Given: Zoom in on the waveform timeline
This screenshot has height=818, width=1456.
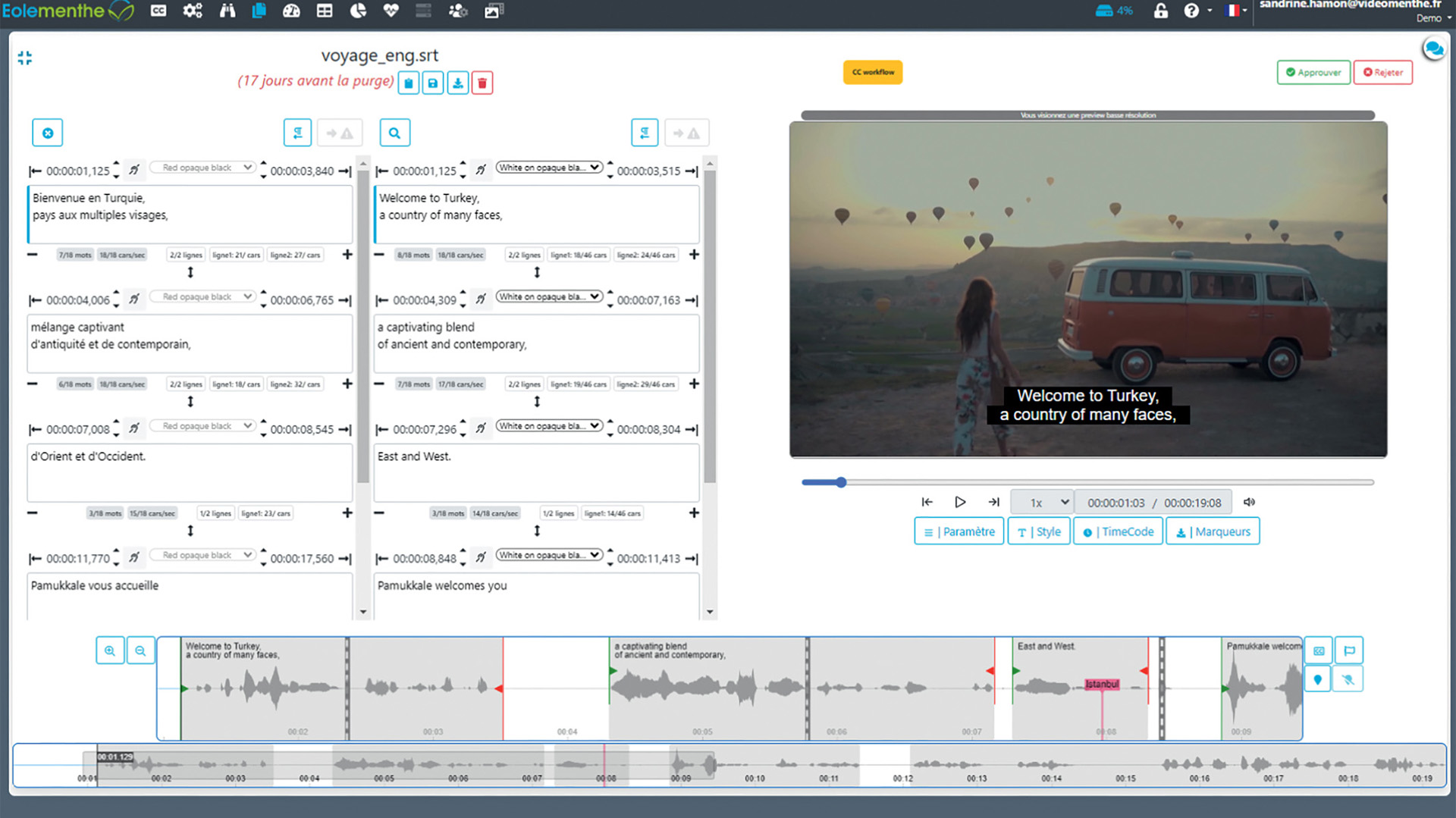Looking at the screenshot, I should point(110,650).
